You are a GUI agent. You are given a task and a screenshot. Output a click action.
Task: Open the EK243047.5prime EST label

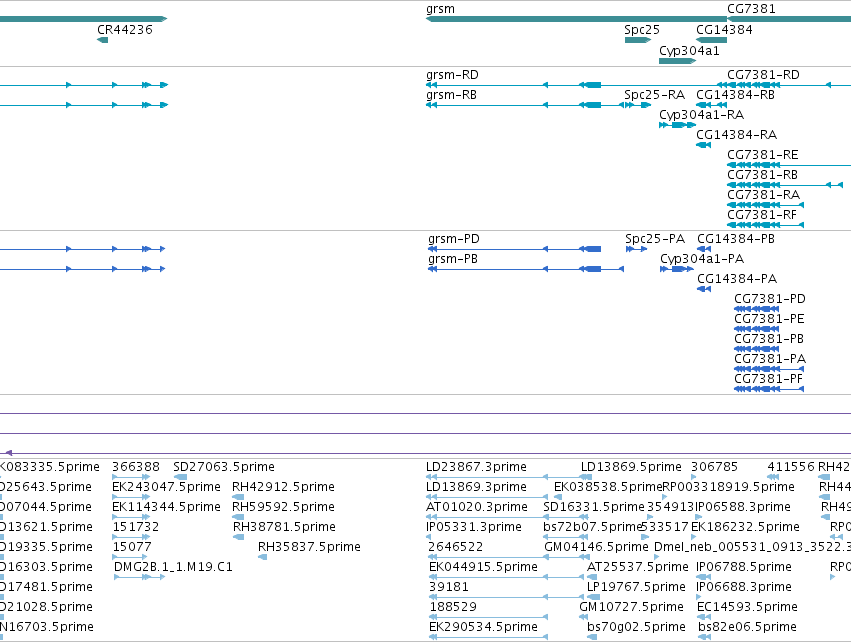click(x=166, y=487)
